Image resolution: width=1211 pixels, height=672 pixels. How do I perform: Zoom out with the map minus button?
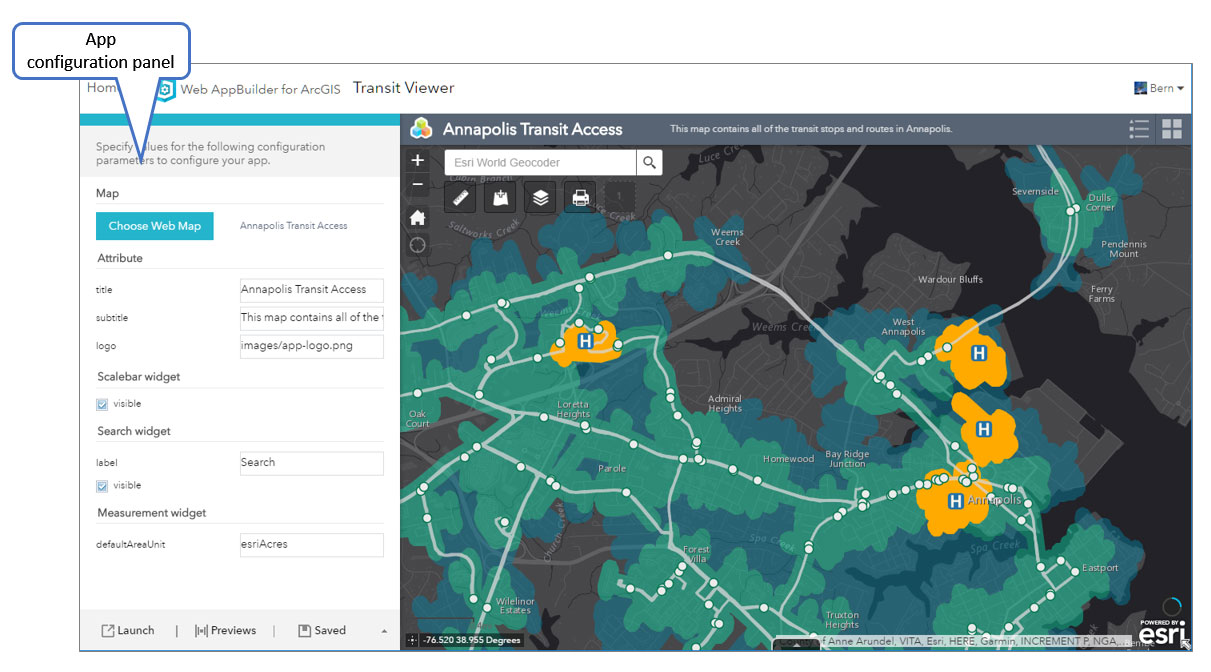click(x=417, y=185)
